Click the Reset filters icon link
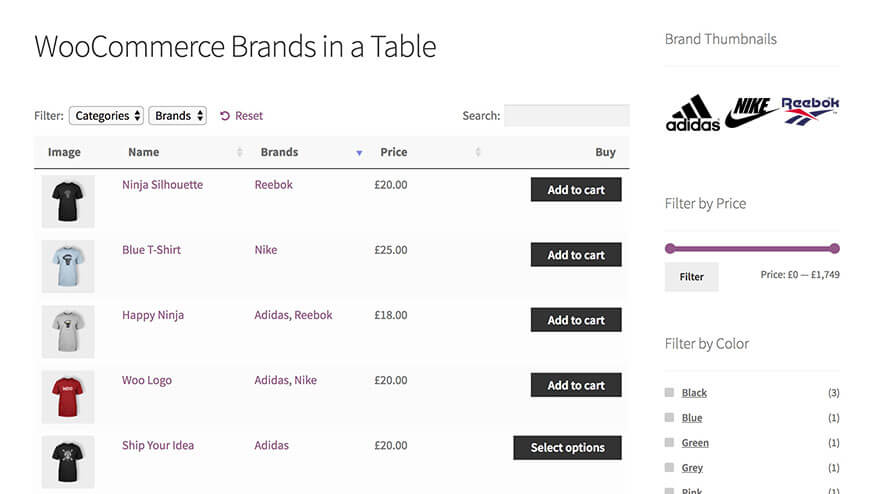This screenshot has height=494, width=880. (x=225, y=116)
